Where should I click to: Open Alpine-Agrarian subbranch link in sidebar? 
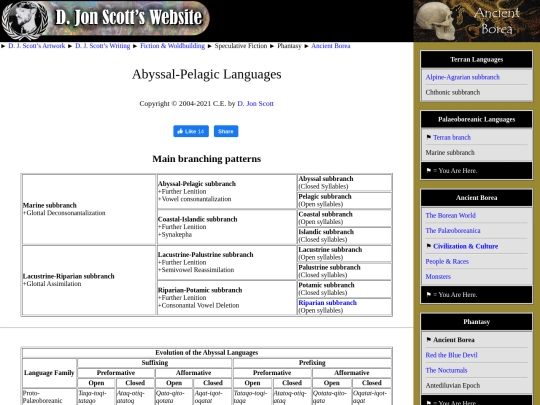[x=463, y=77]
